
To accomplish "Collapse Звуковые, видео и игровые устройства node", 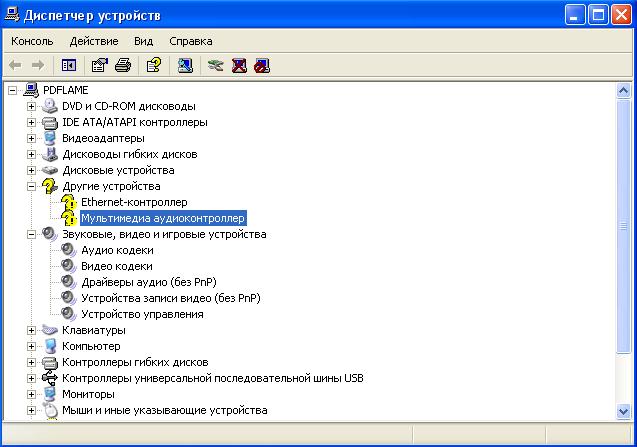I will [31, 234].
